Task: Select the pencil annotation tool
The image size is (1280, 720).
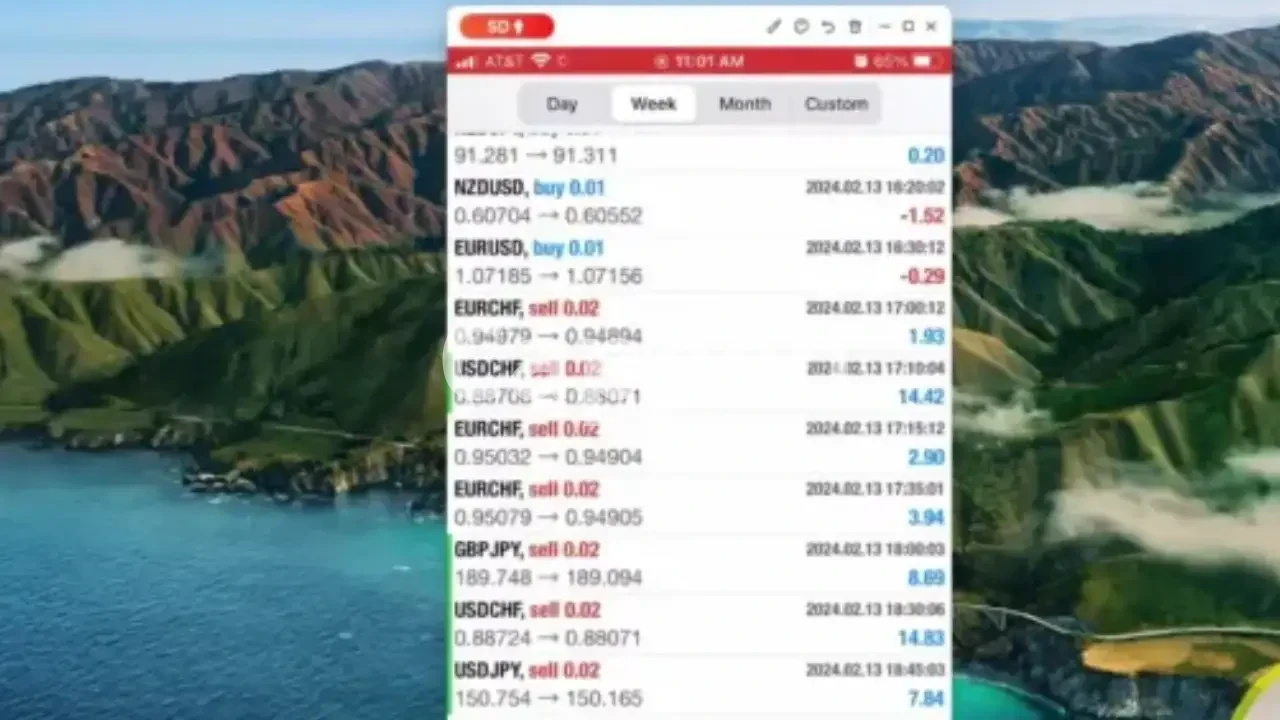Action: pos(774,27)
